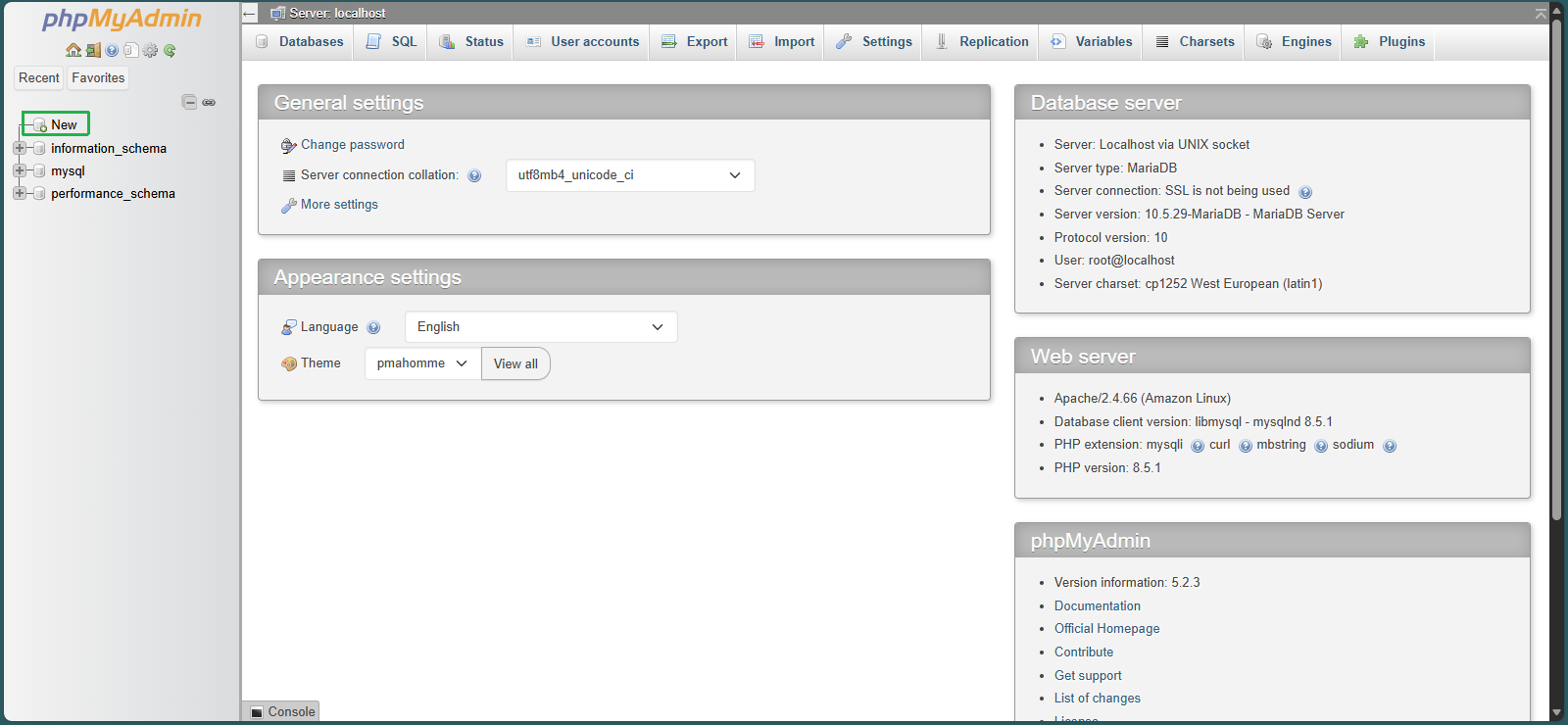Collapse all tree nodes with minus icon
The width and height of the screenshot is (1568, 725).
(x=190, y=102)
